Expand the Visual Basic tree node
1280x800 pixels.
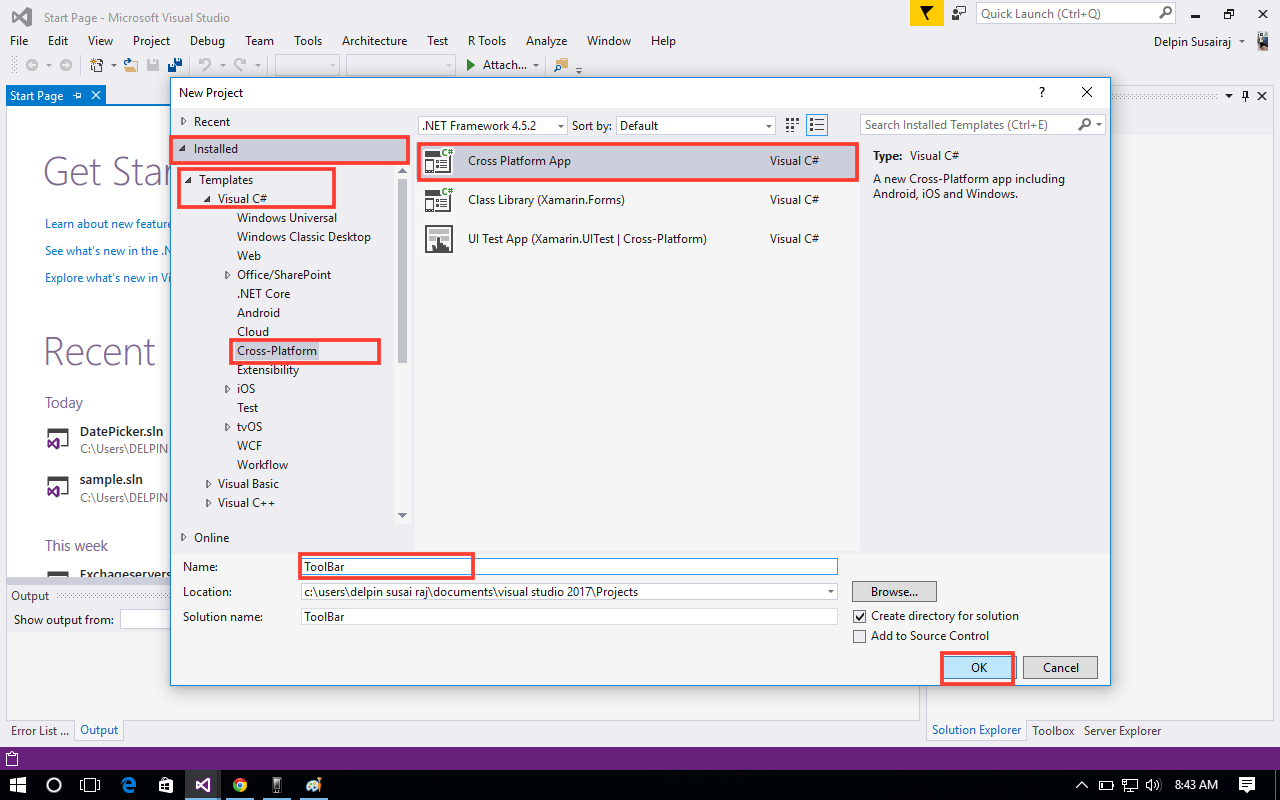[x=209, y=484]
